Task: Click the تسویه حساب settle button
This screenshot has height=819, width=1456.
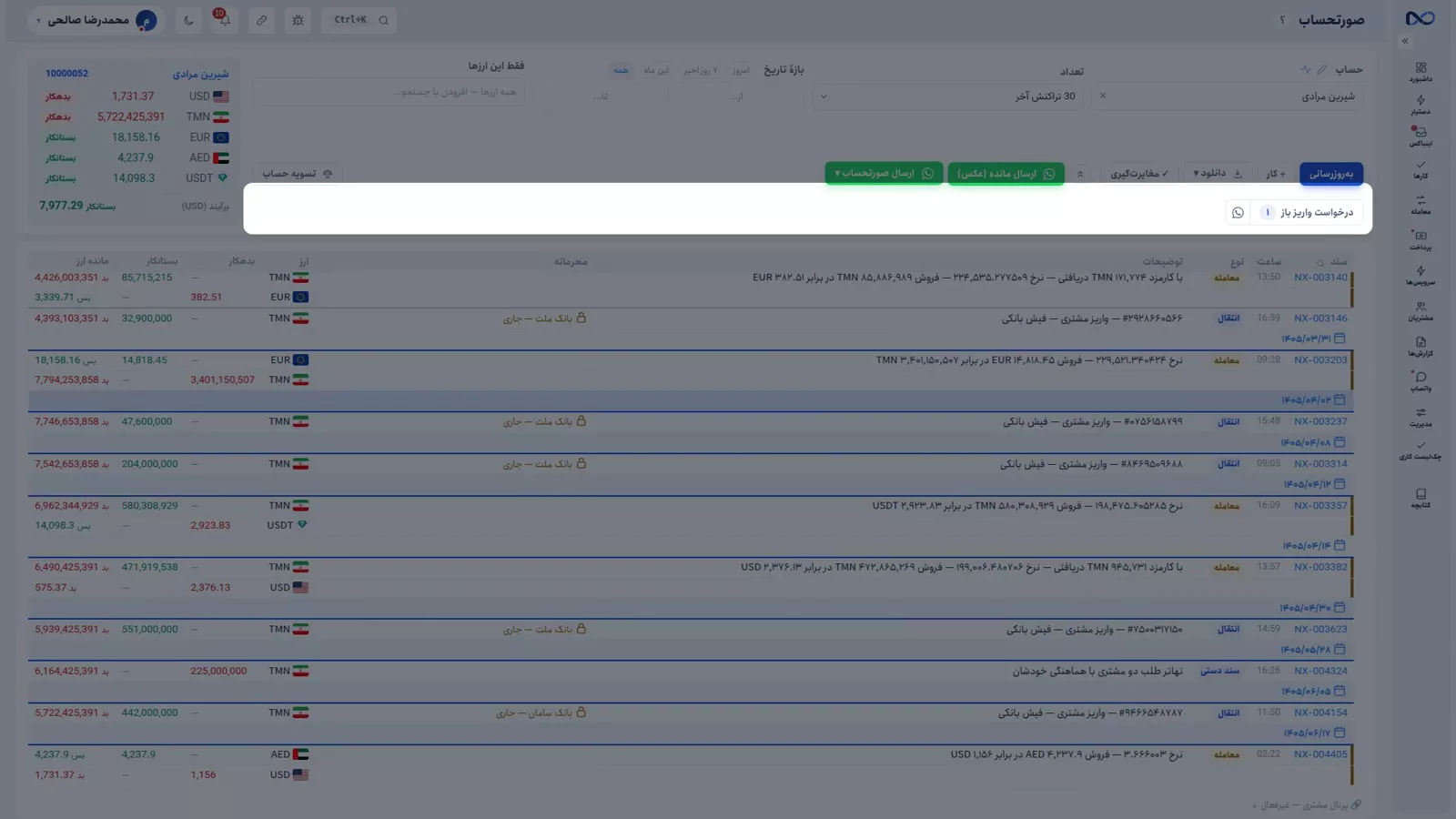Action: coord(298,173)
